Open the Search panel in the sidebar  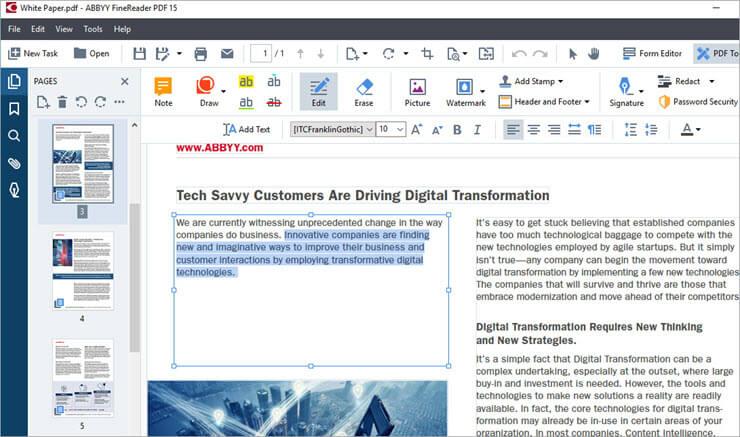click(x=14, y=136)
